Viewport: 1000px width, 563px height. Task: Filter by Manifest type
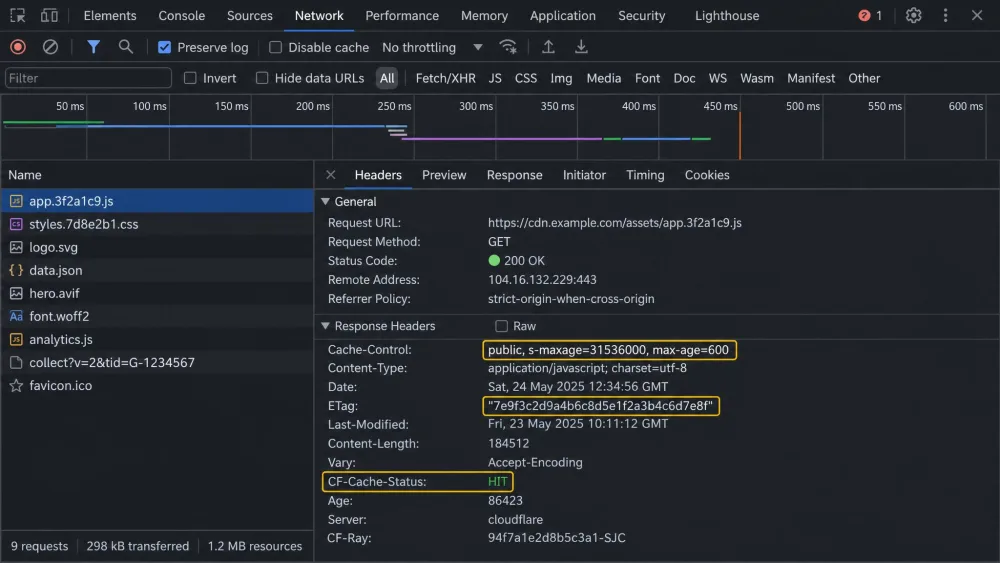click(x=811, y=78)
